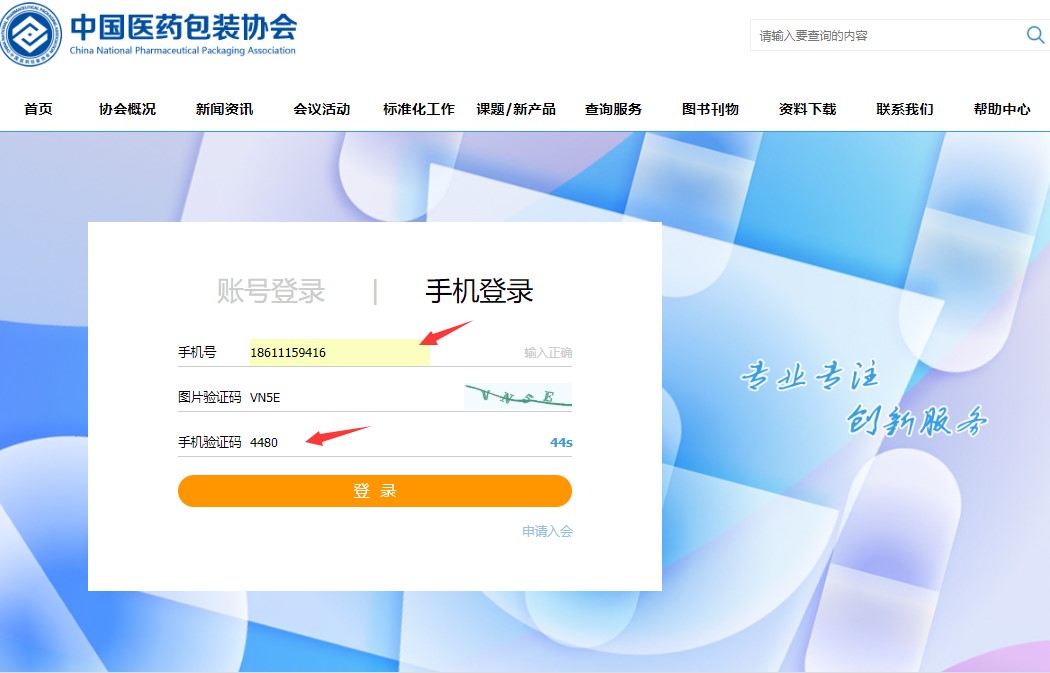Image resolution: width=1050 pixels, height=673 pixels.
Task: Open the 查询服务 menu item
Action: (613, 109)
